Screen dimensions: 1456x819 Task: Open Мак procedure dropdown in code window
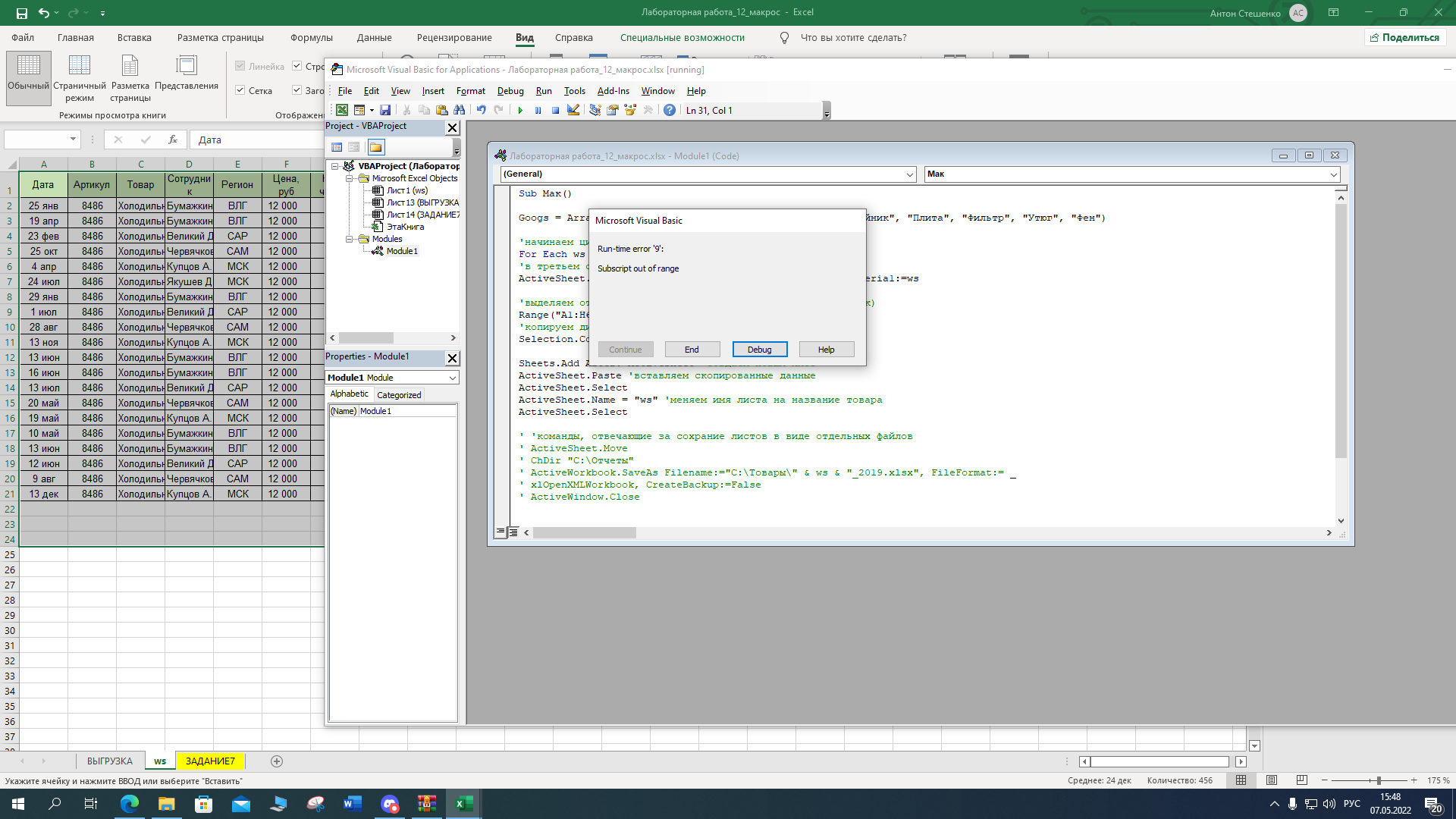click(1333, 174)
